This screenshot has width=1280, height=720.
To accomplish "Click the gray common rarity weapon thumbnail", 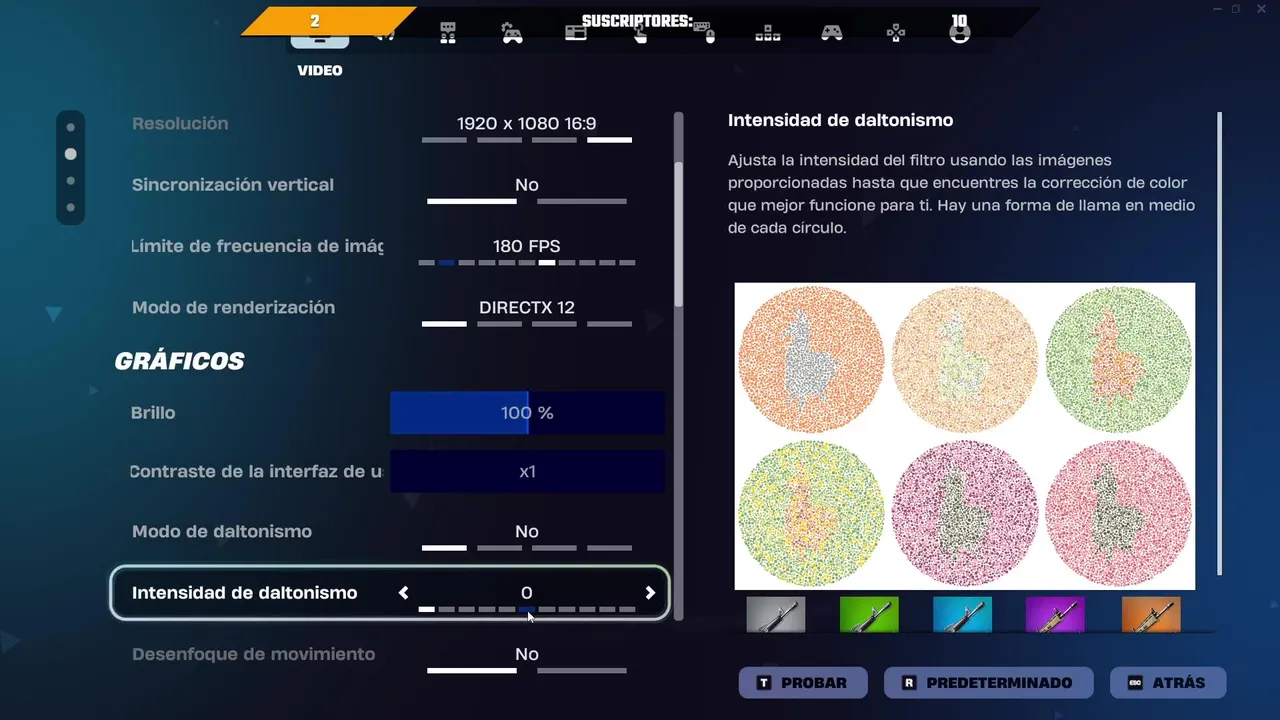I will 776,615.
